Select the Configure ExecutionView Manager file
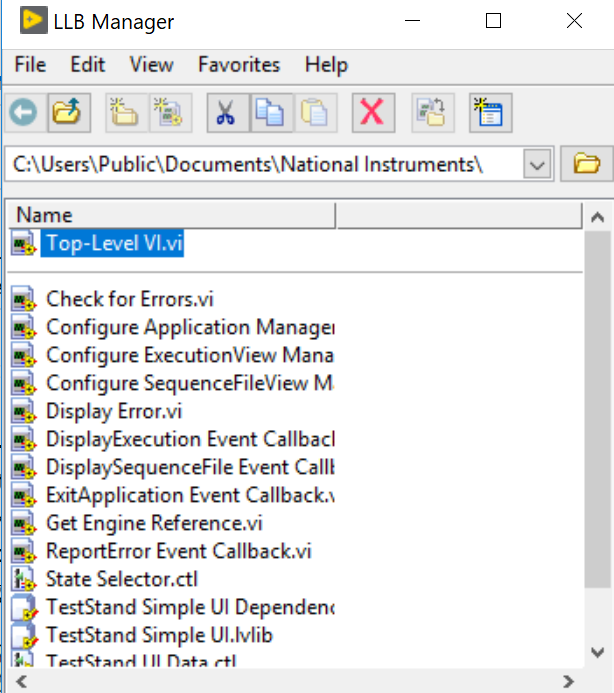The image size is (614, 693). [190, 355]
